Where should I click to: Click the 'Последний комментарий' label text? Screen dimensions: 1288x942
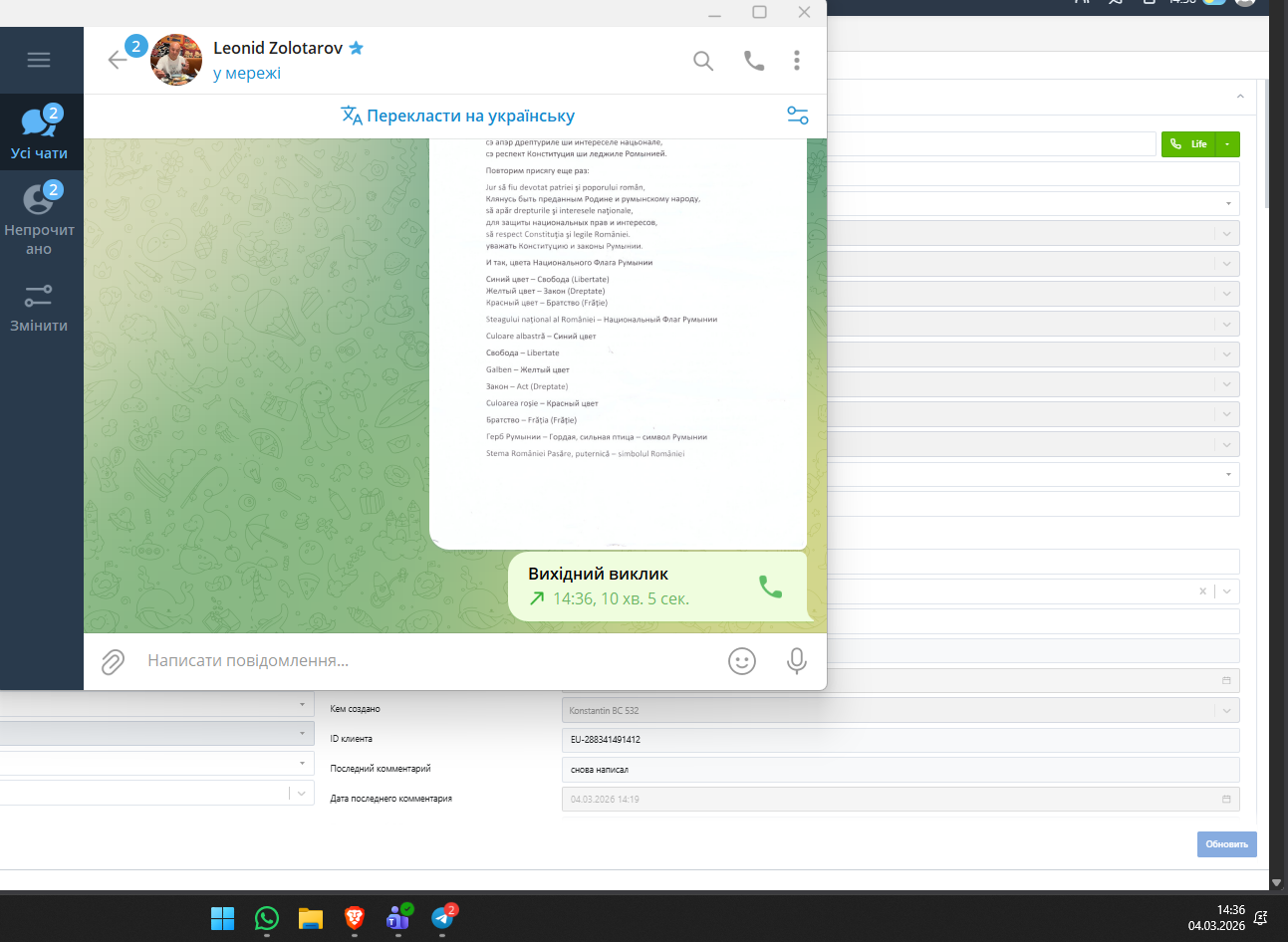pos(381,769)
